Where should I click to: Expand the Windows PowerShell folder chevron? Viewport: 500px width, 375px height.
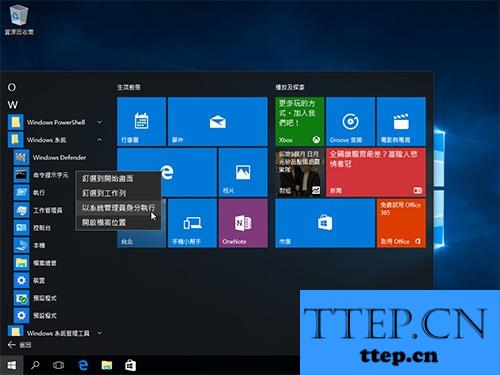(99, 122)
